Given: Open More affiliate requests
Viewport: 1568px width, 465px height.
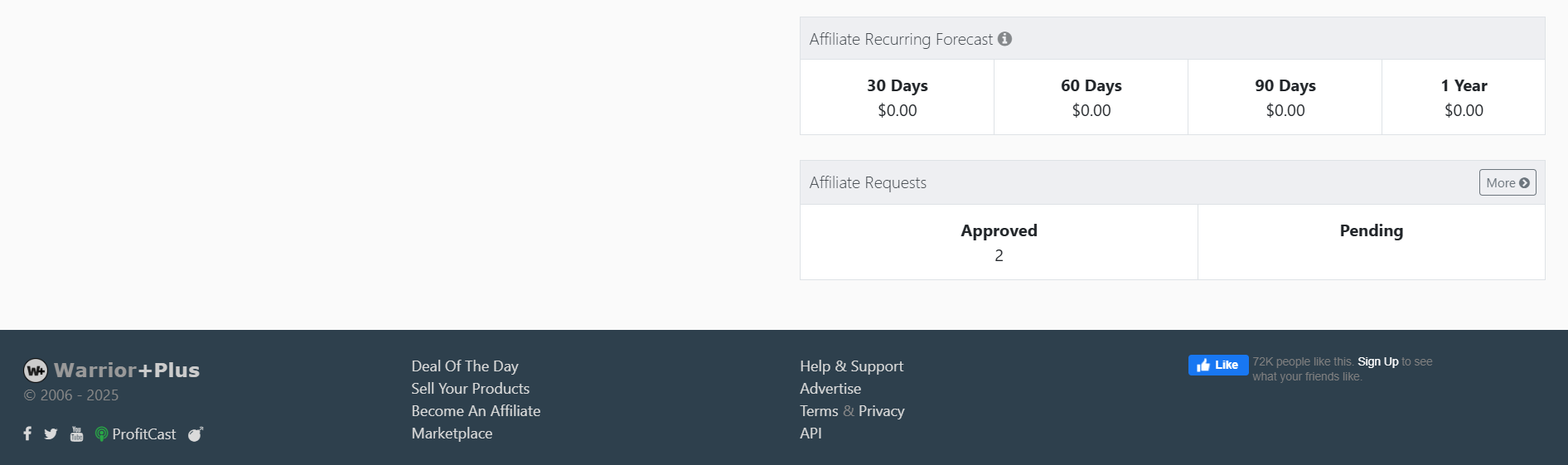Looking at the screenshot, I should [x=1507, y=182].
